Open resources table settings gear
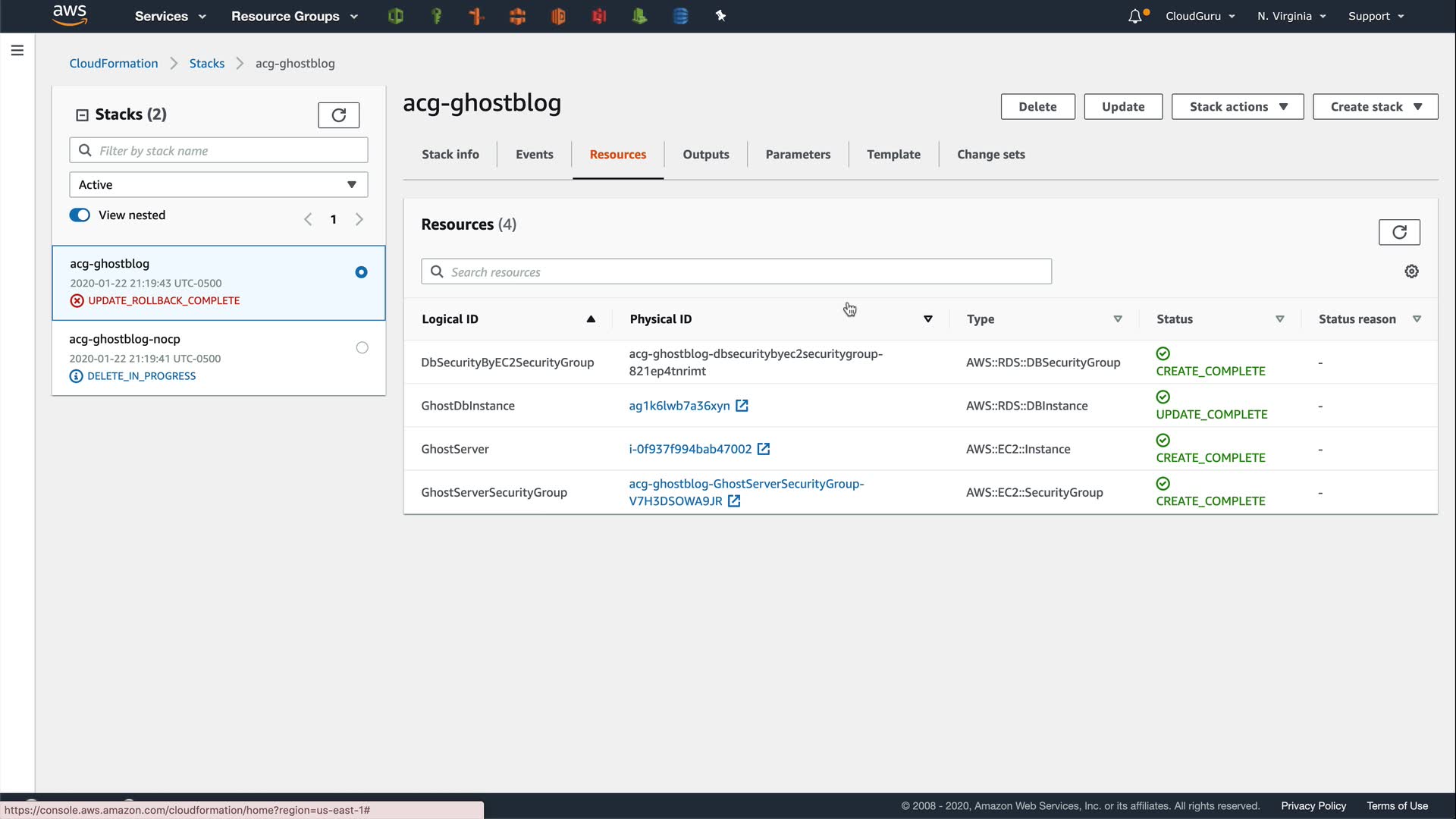 click(1411, 271)
